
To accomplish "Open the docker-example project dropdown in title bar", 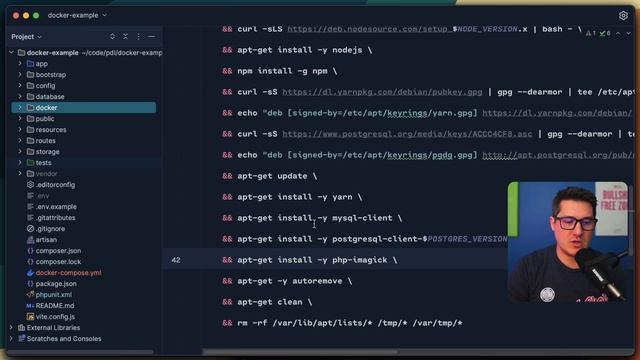I will pos(77,15).
